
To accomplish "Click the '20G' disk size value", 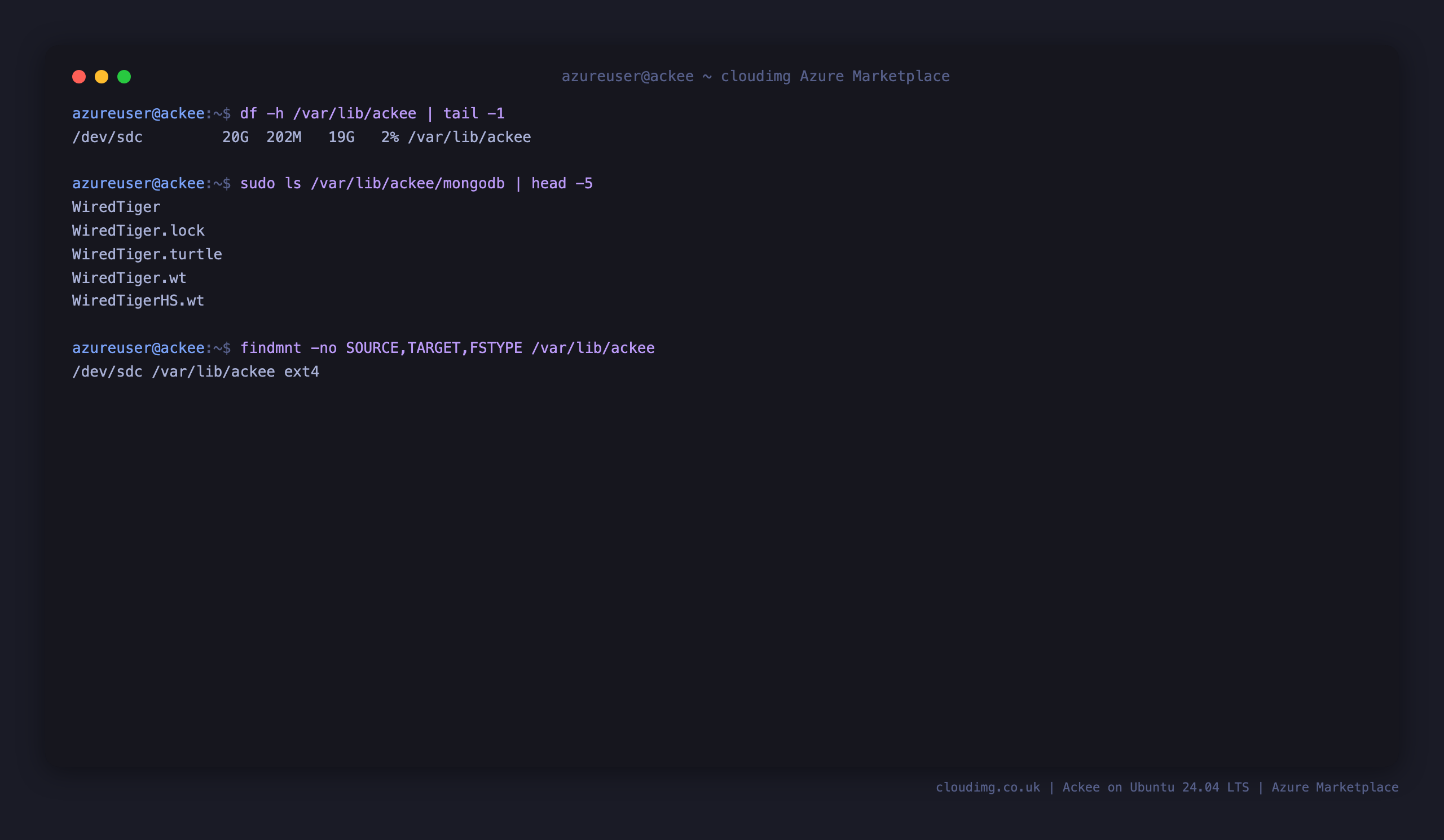I will coord(236,138).
